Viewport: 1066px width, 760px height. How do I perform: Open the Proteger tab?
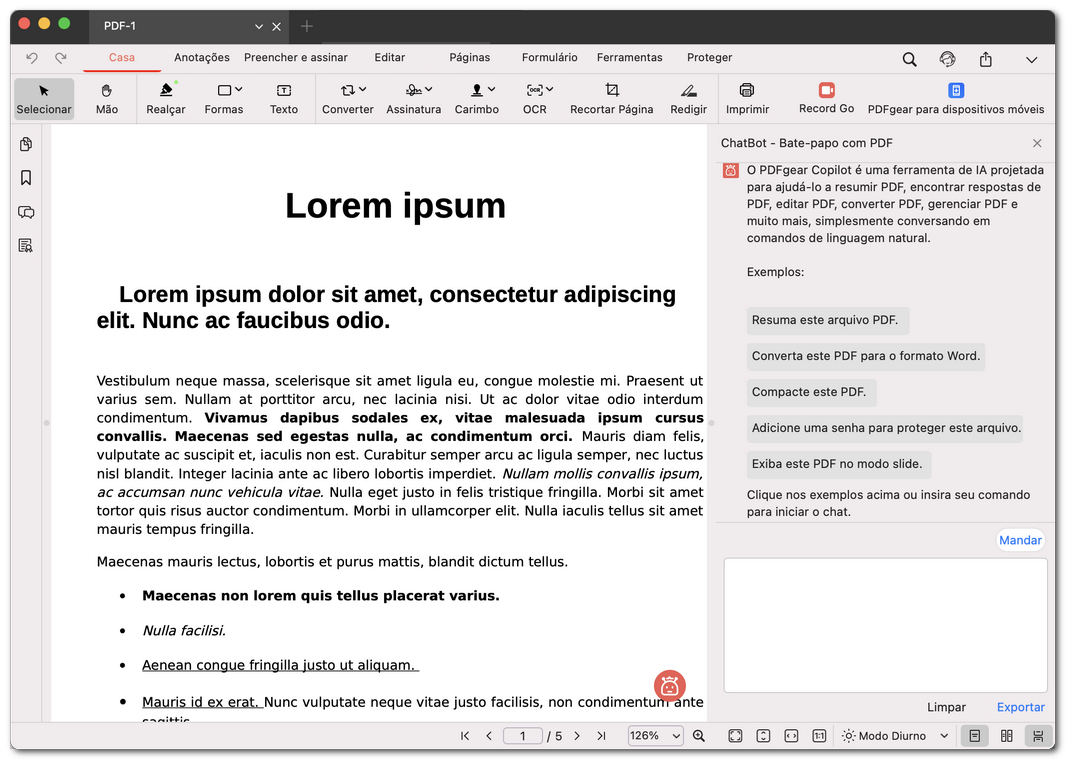pos(709,58)
